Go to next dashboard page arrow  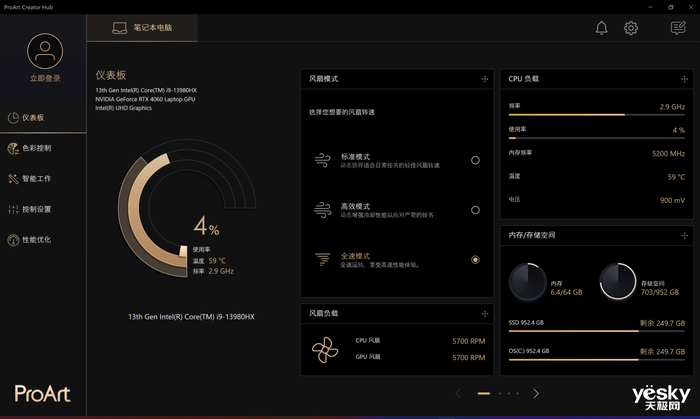click(536, 394)
